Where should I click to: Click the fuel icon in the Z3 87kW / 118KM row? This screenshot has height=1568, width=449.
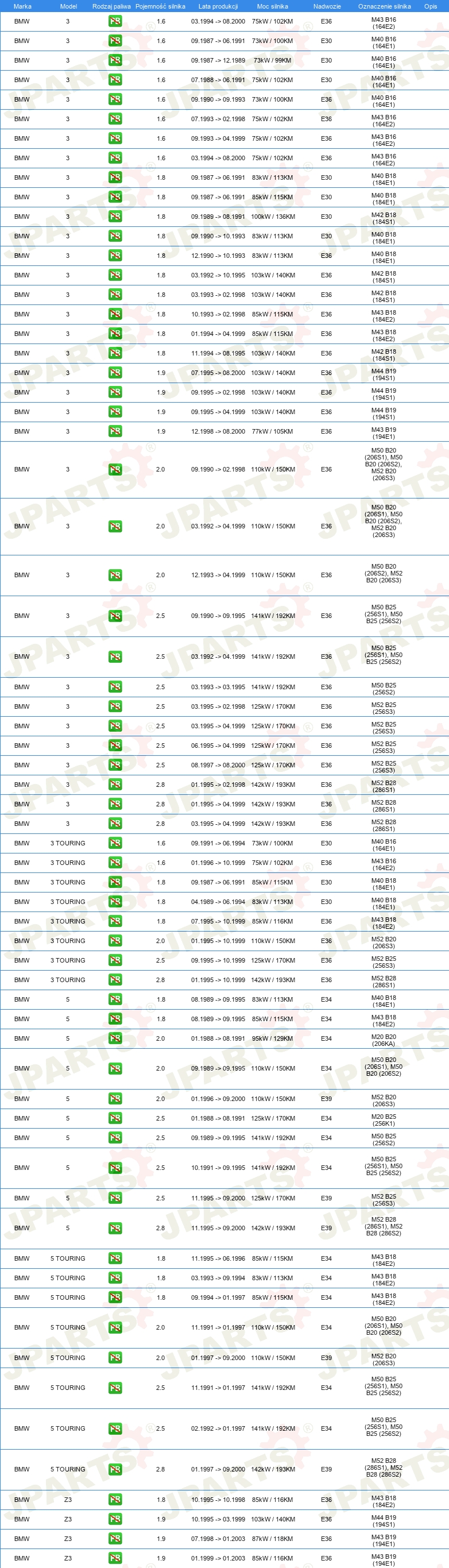[115, 1538]
